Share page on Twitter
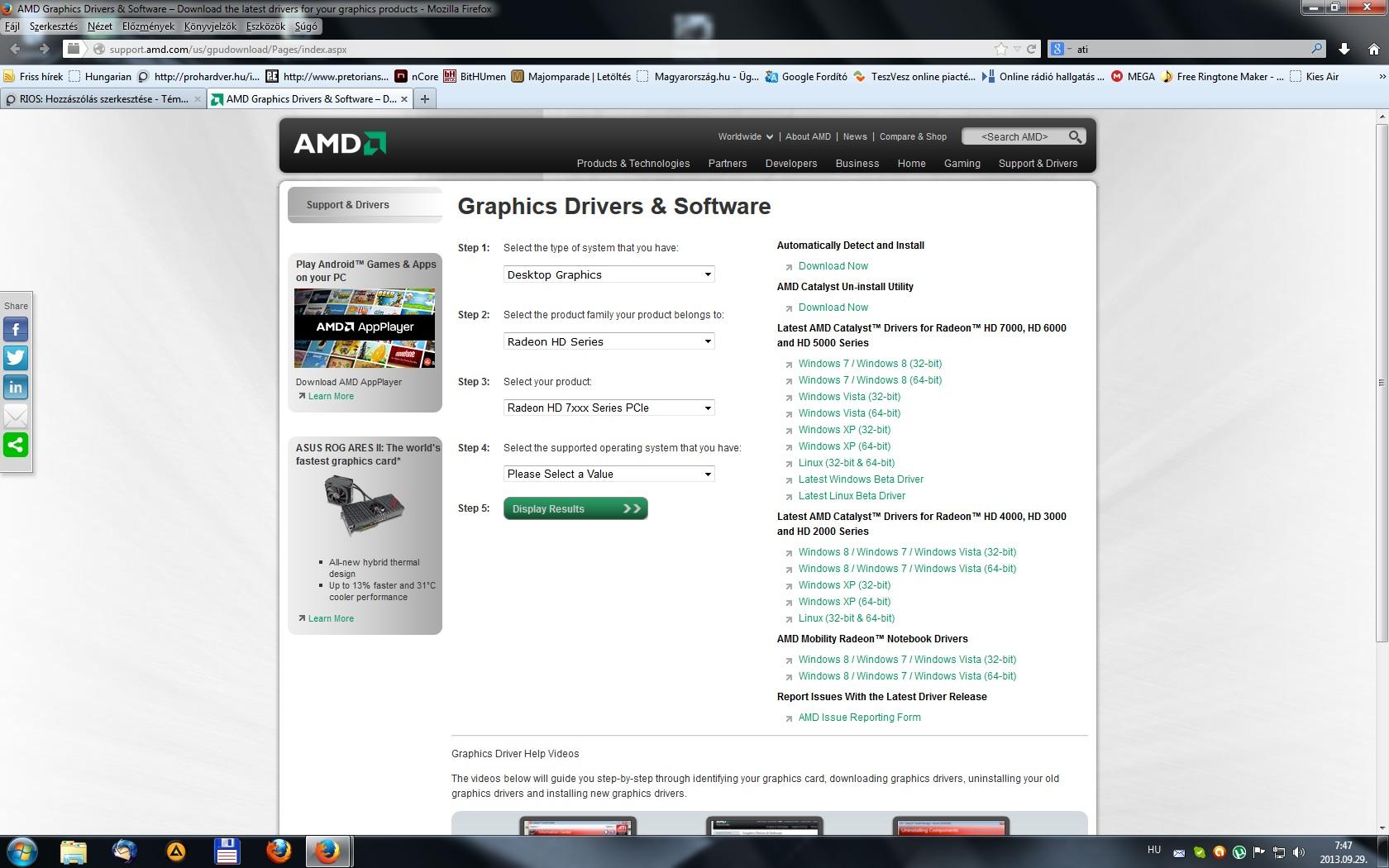Viewport: 1389px width, 868px height. (16, 358)
